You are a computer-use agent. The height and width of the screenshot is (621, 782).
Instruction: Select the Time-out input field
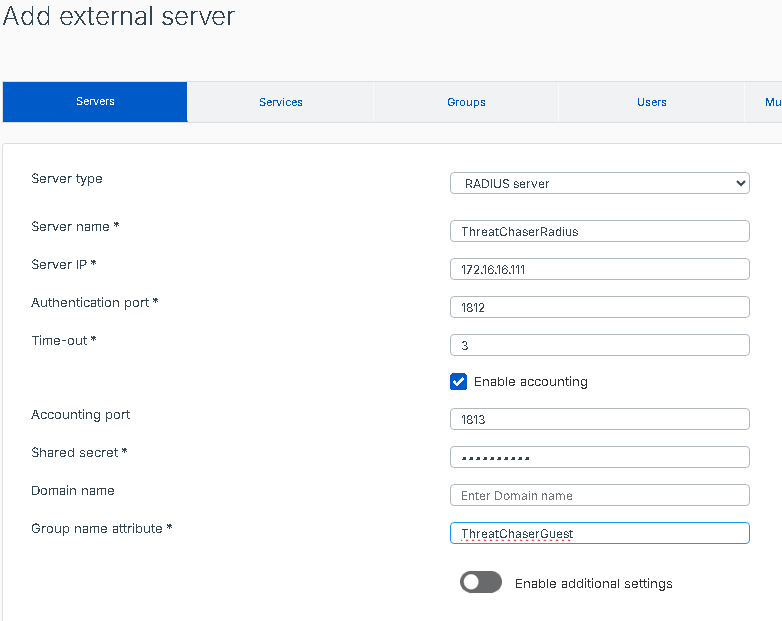point(599,345)
